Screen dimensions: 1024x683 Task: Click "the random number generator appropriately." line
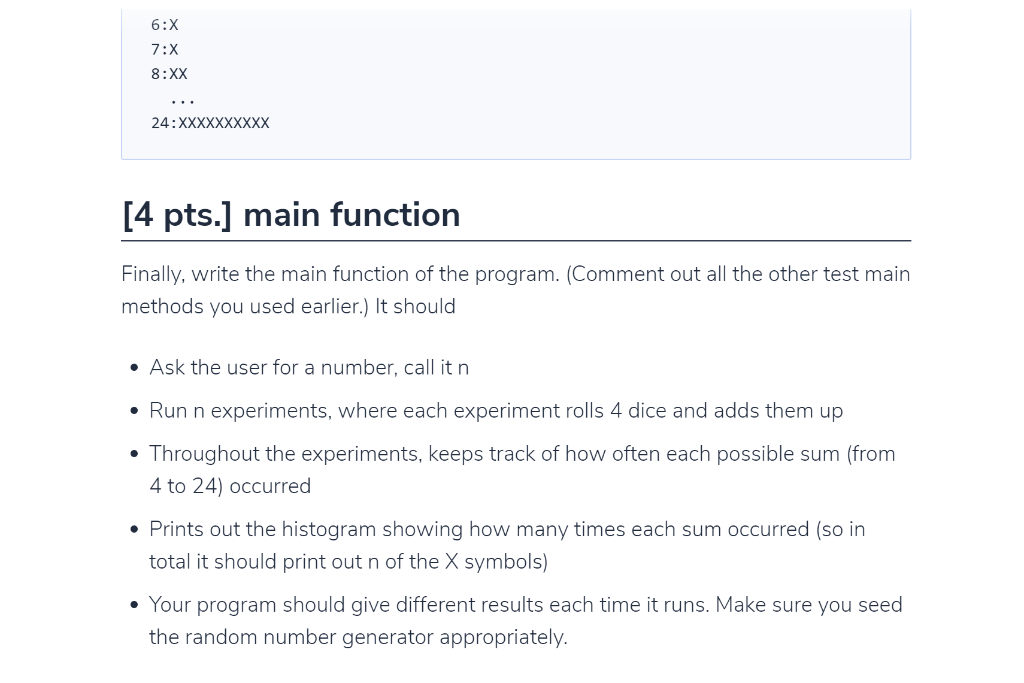tap(359, 637)
